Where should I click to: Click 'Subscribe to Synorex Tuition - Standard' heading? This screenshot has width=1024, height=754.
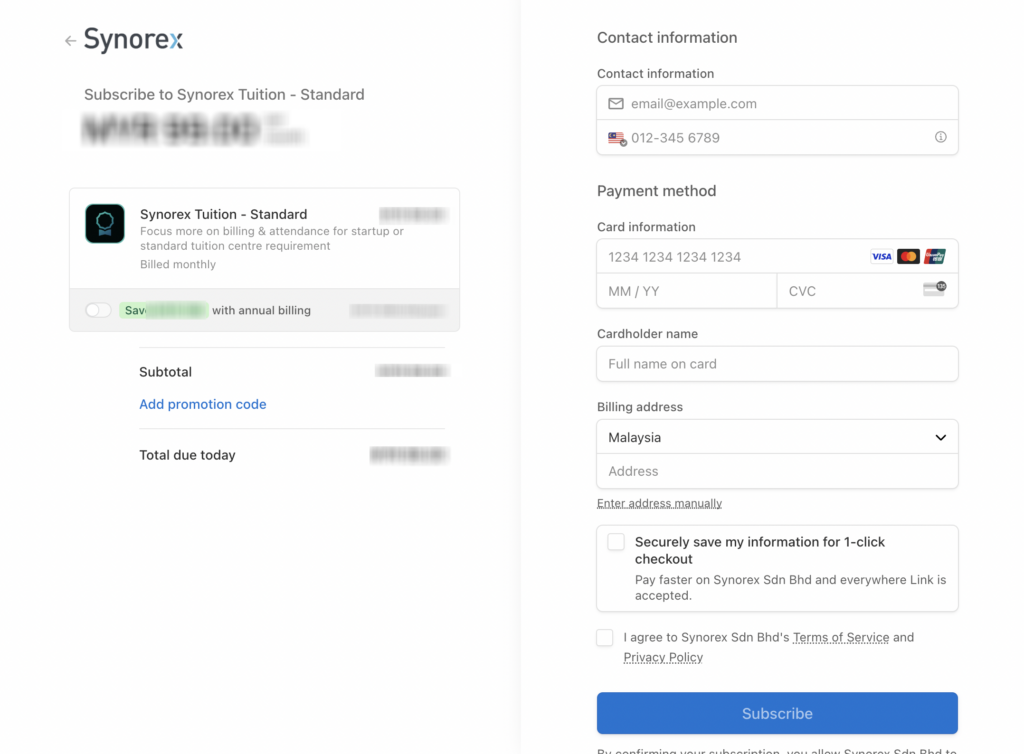pyautogui.click(x=224, y=95)
